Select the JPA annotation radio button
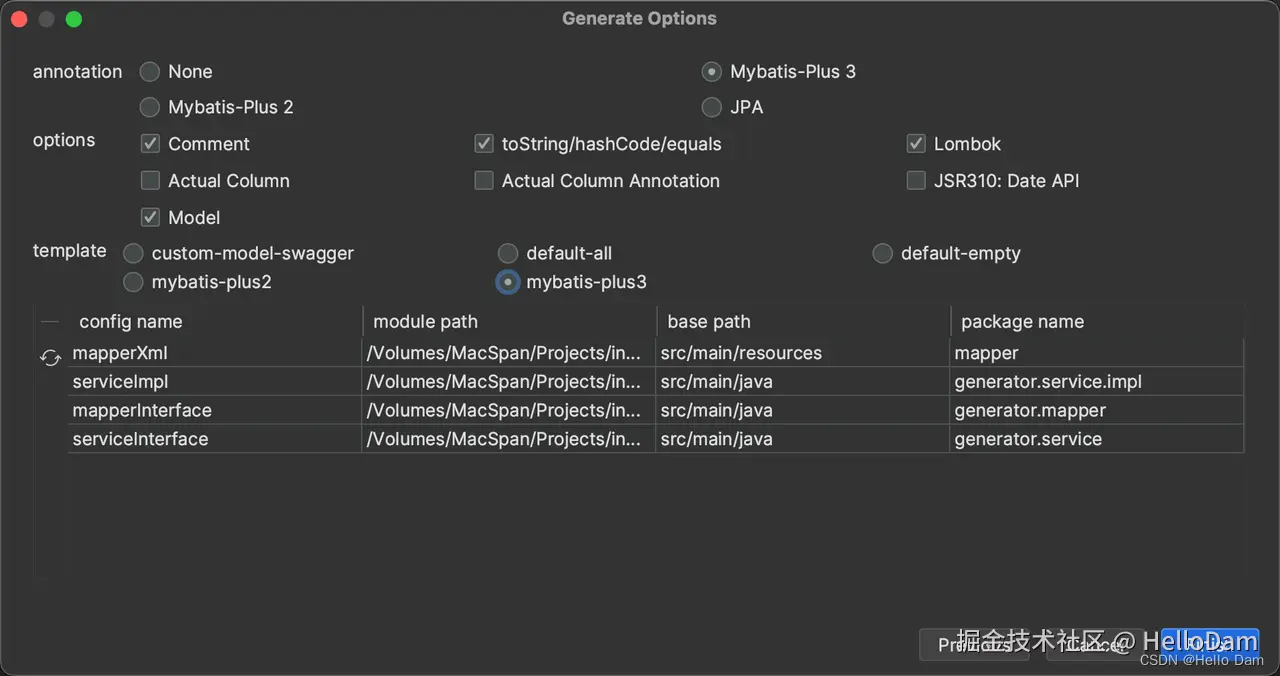The height and width of the screenshot is (676, 1280). 711,107
